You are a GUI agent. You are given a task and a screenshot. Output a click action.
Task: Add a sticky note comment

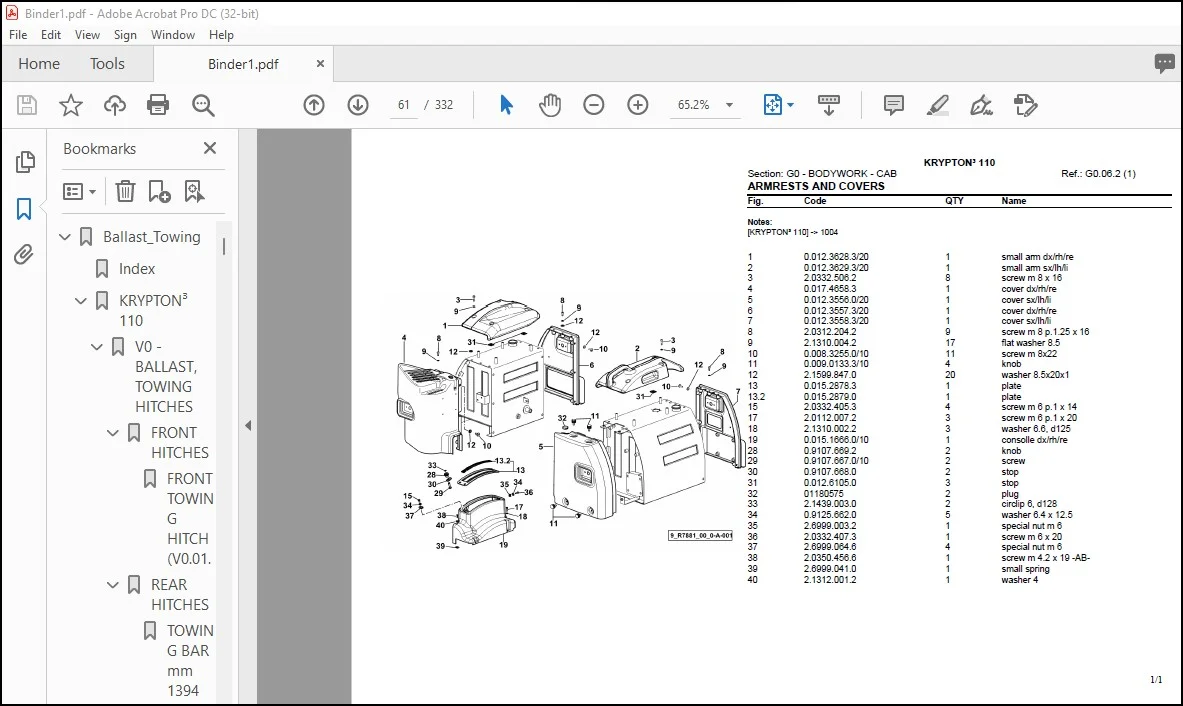[893, 105]
